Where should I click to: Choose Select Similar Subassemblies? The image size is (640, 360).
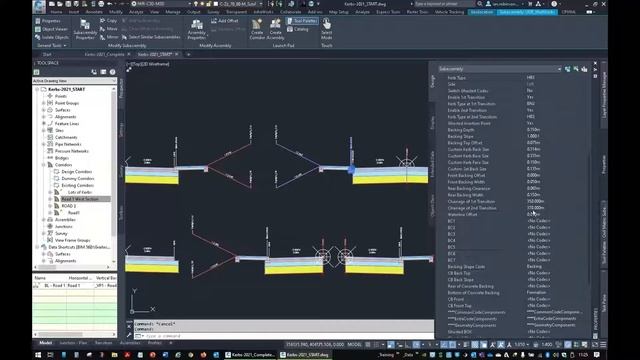tap(151, 37)
